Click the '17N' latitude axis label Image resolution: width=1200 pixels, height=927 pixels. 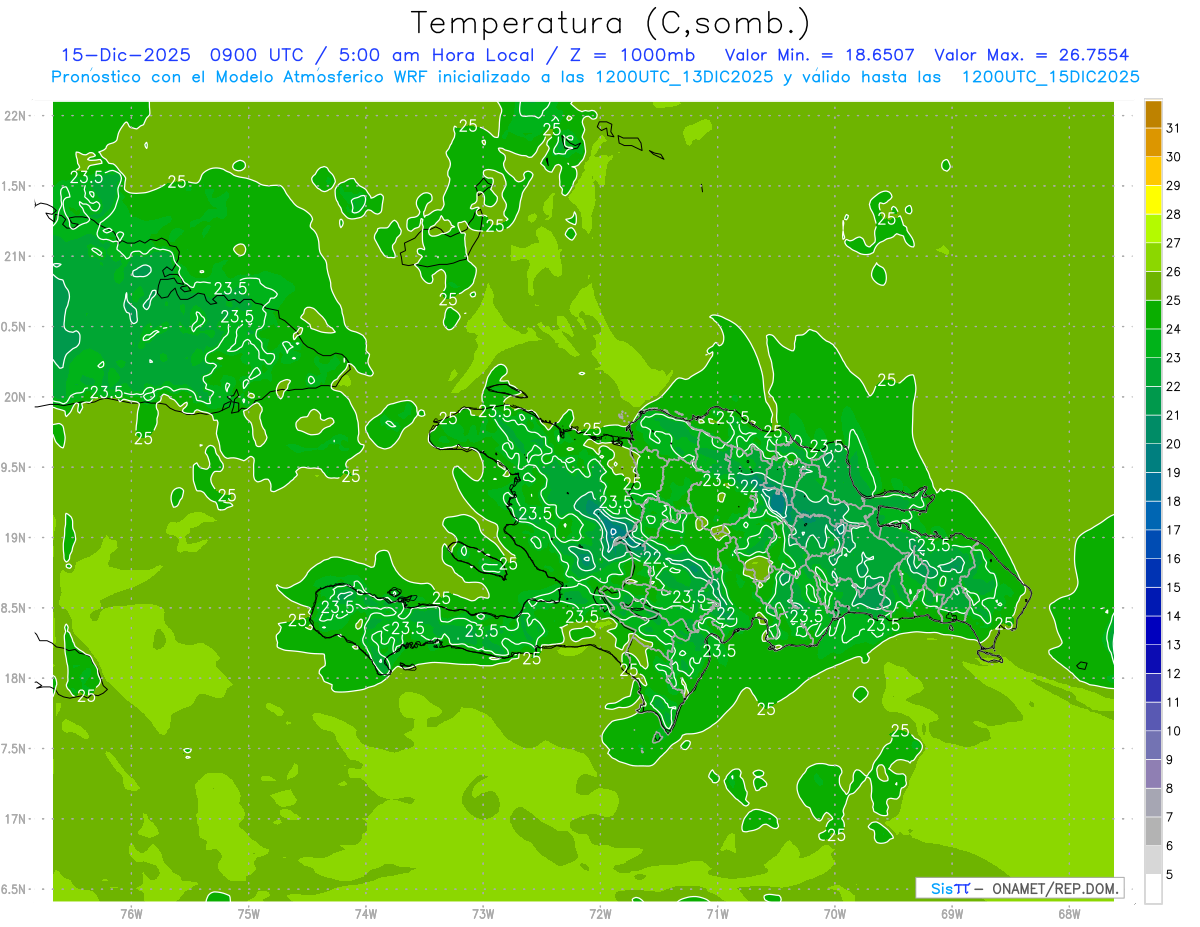tap(15, 819)
